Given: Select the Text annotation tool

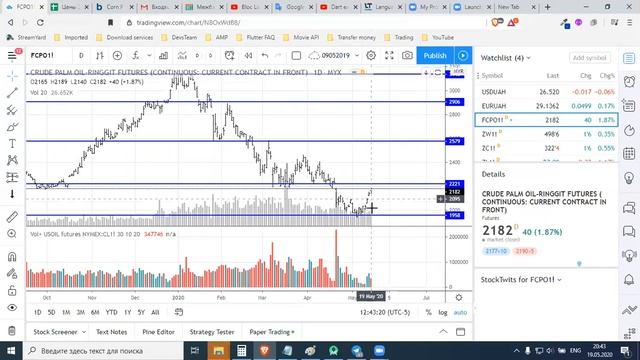Looking at the screenshot, I should [12, 144].
